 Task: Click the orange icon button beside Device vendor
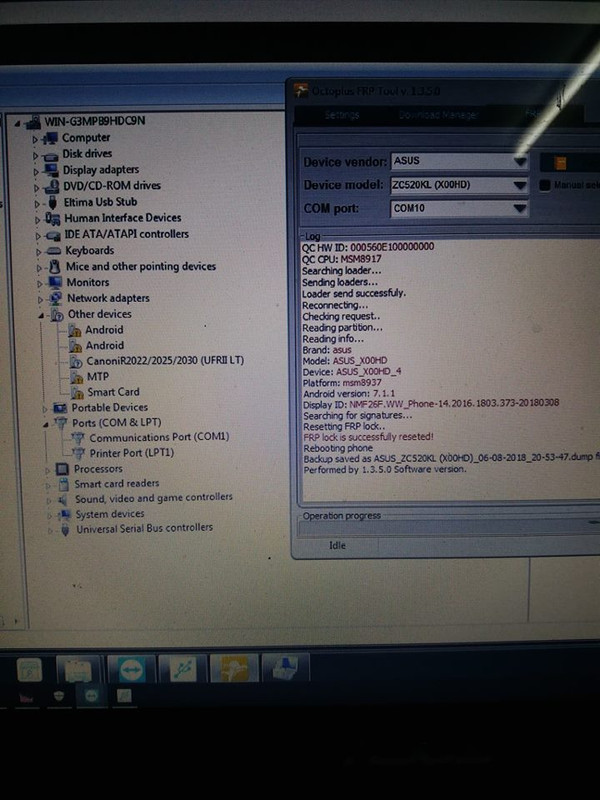click(560, 163)
